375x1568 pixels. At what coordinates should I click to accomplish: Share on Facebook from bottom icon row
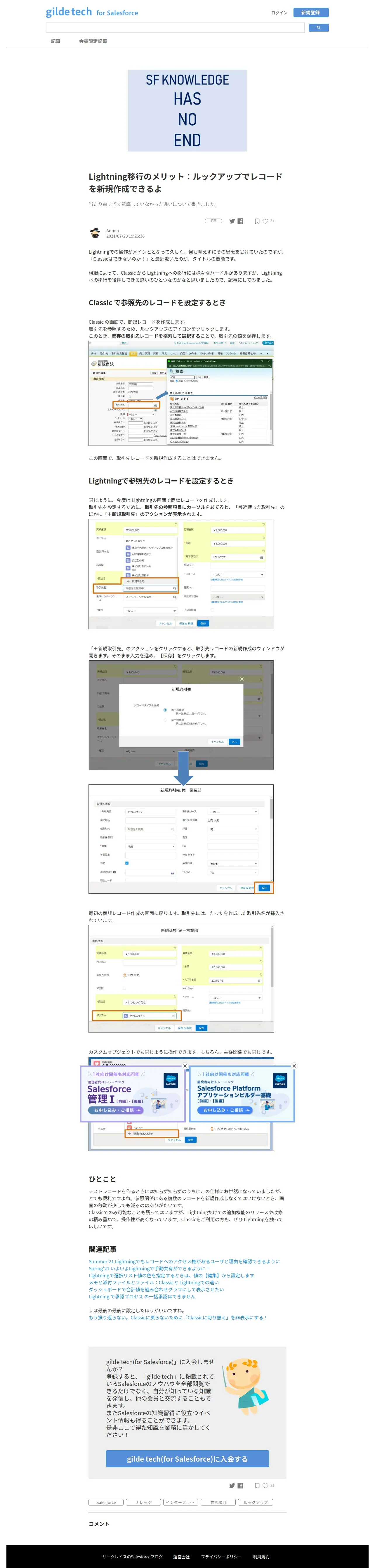click(240, 1485)
